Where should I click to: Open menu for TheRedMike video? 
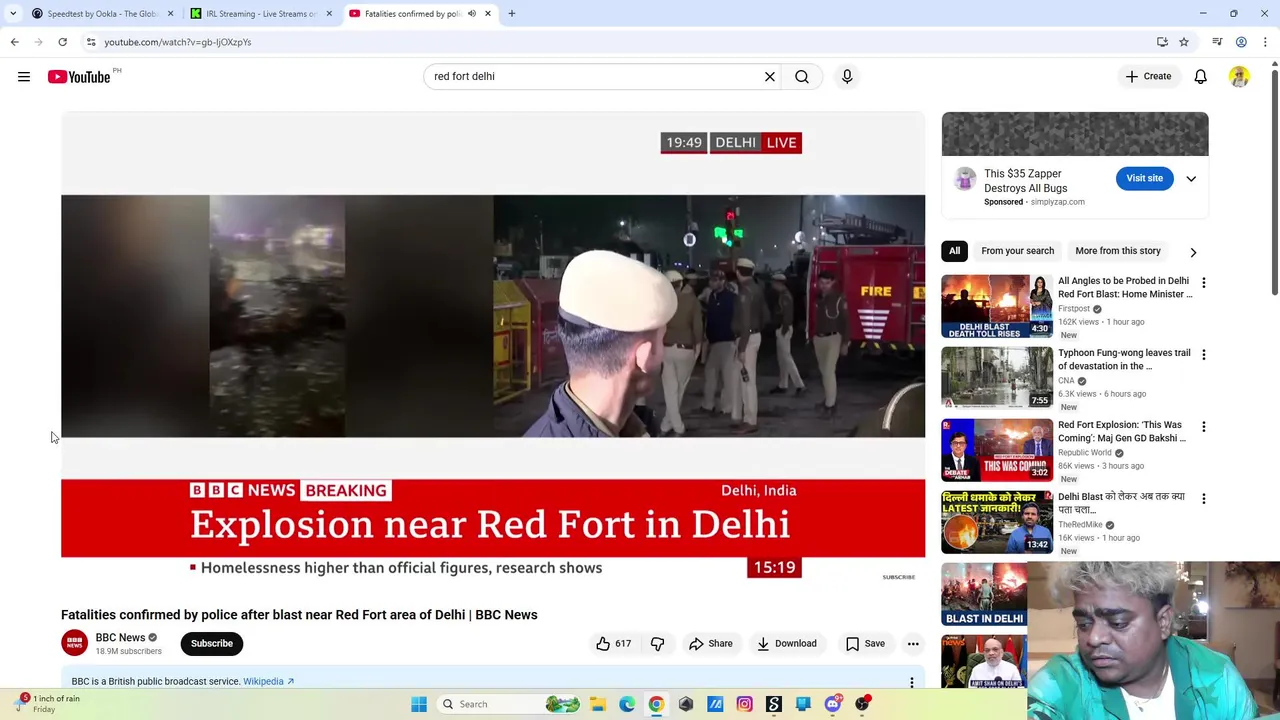[1203, 499]
